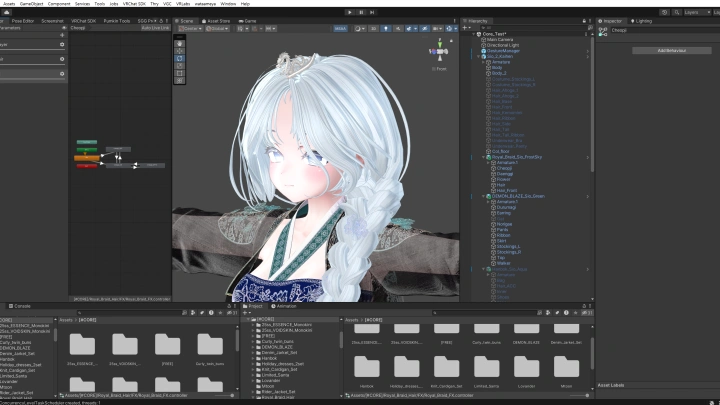
Task: Toggle scene lighting lightbulb button
Action: pyautogui.click(x=386, y=28)
